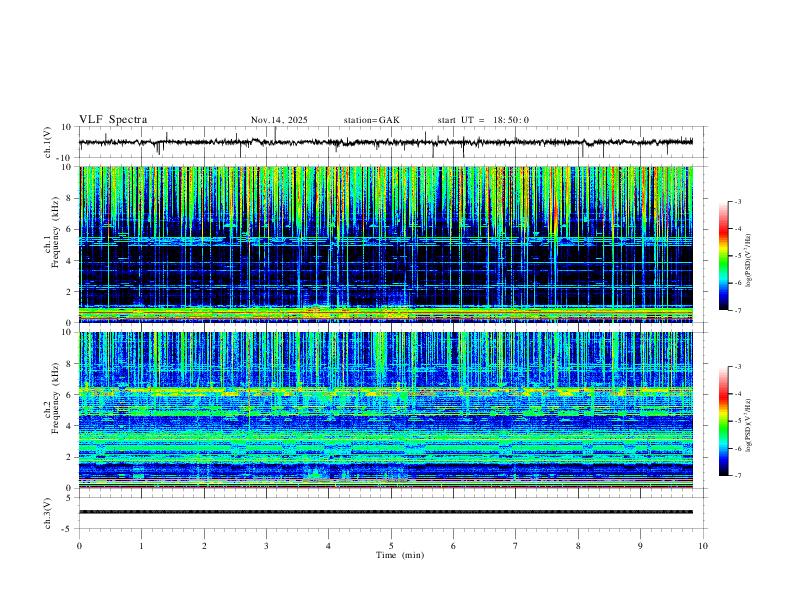Click the "0" tick on the time axis
792x612 pixels.
pos(79,546)
